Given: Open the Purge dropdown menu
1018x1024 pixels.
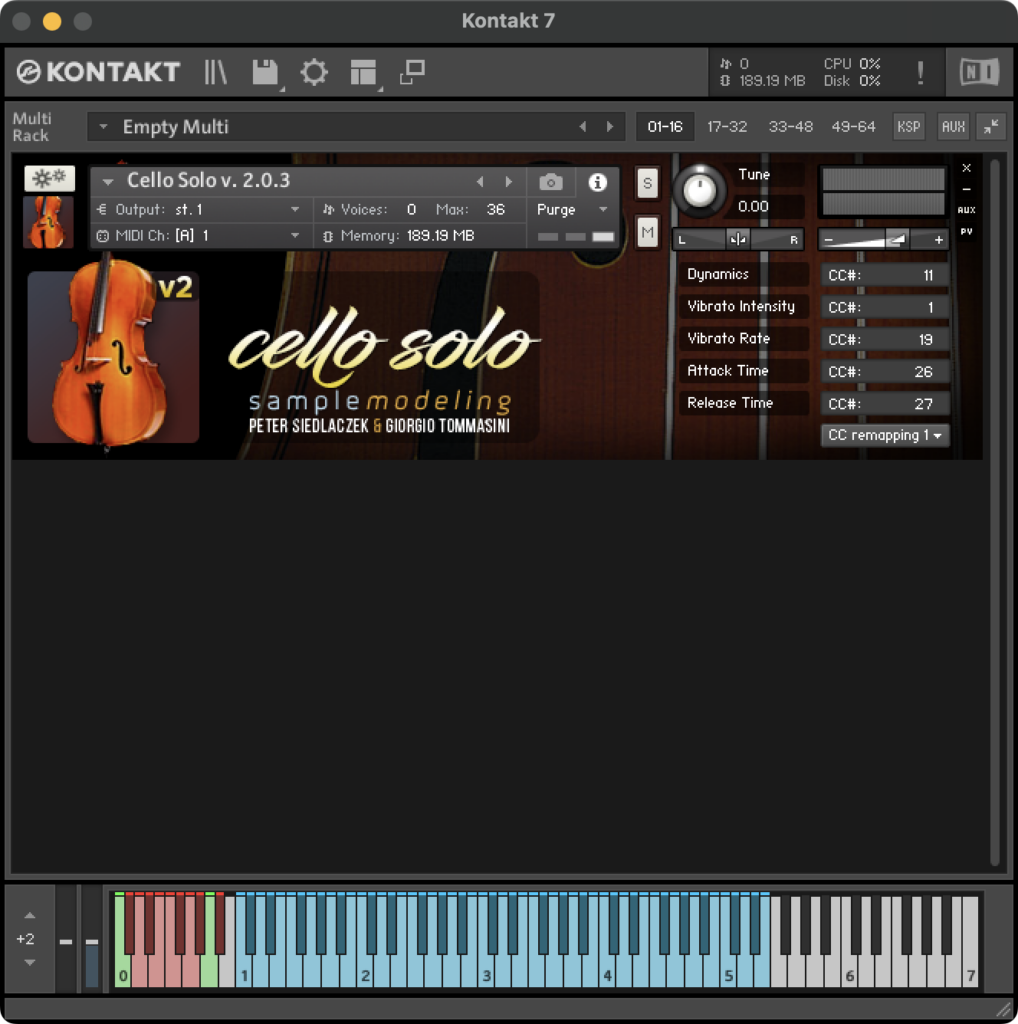Looking at the screenshot, I should pos(572,210).
